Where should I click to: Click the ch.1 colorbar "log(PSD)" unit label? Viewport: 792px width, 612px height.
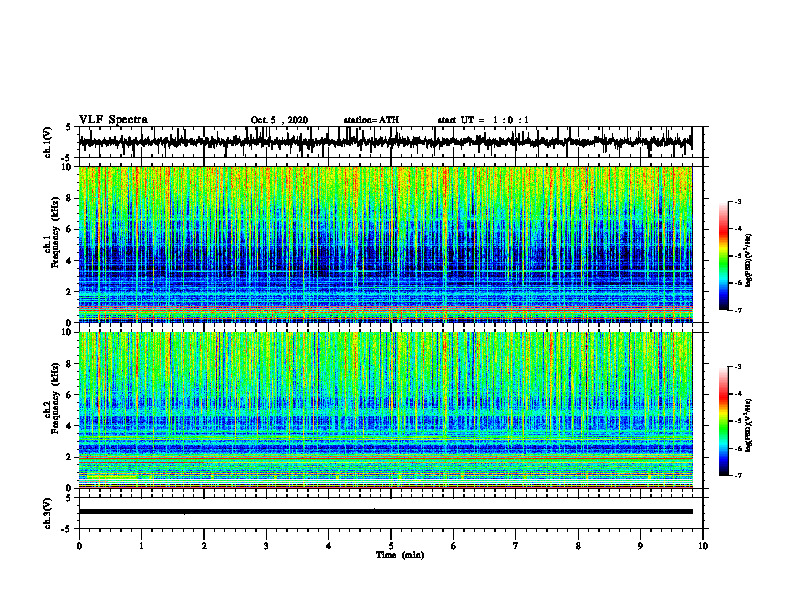click(749, 260)
